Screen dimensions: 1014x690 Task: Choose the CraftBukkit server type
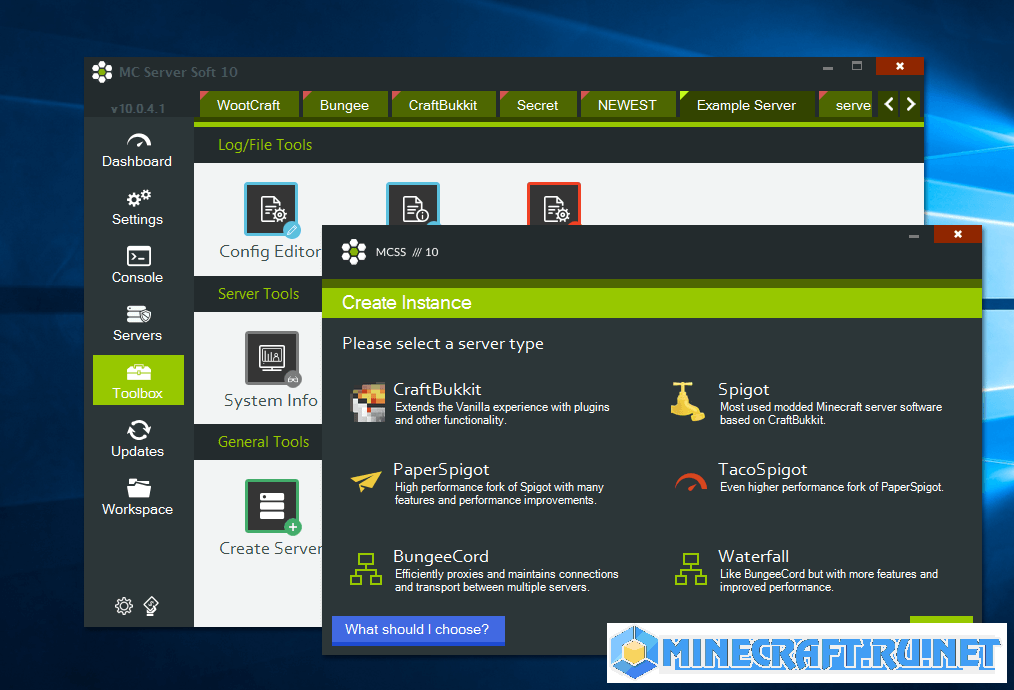click(481, 404)
